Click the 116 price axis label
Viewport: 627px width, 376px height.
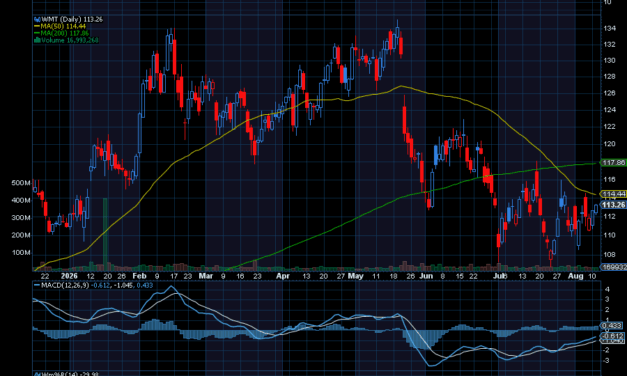pyautogui.click(x=609, y=180)
